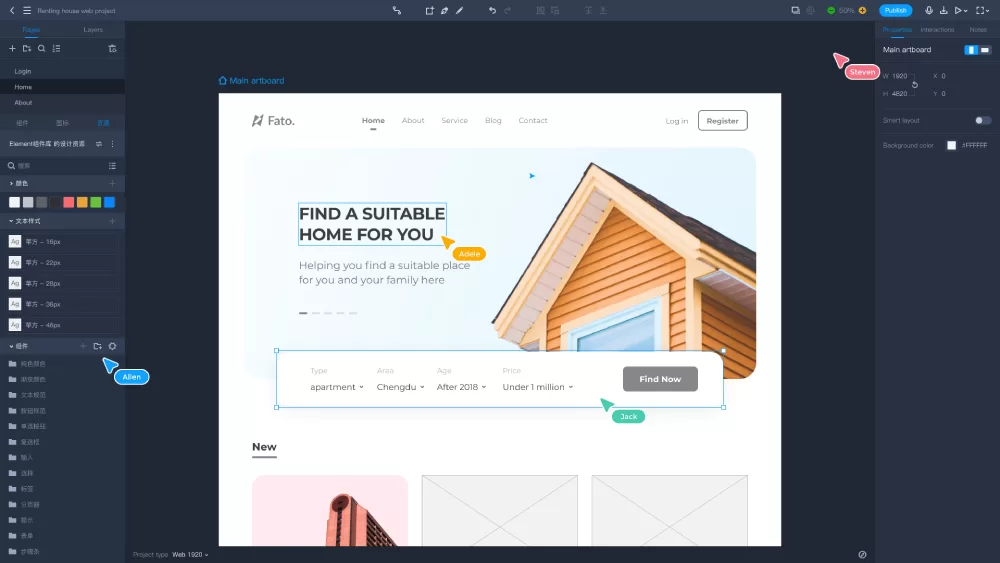1000x563 pixels.
Task: Click the microphone icon in top bar
Action: tap(929, 10)
